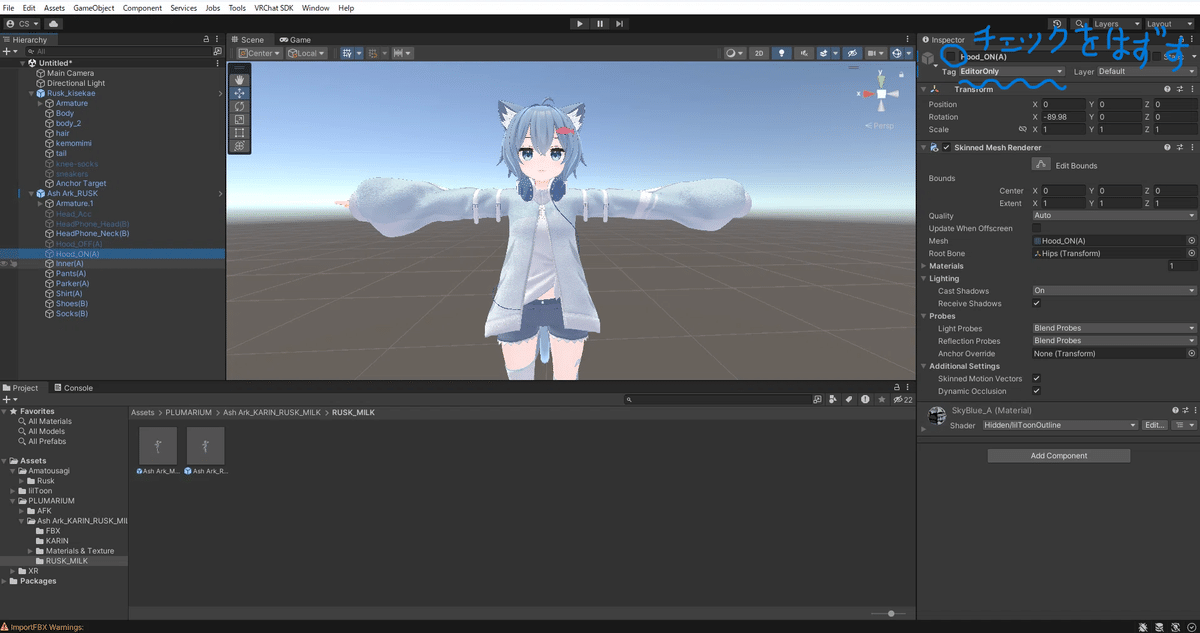Open Quality dropdown set to Auto
The height and width of the screenshot is (633, 1200).
click(1114, 215)
